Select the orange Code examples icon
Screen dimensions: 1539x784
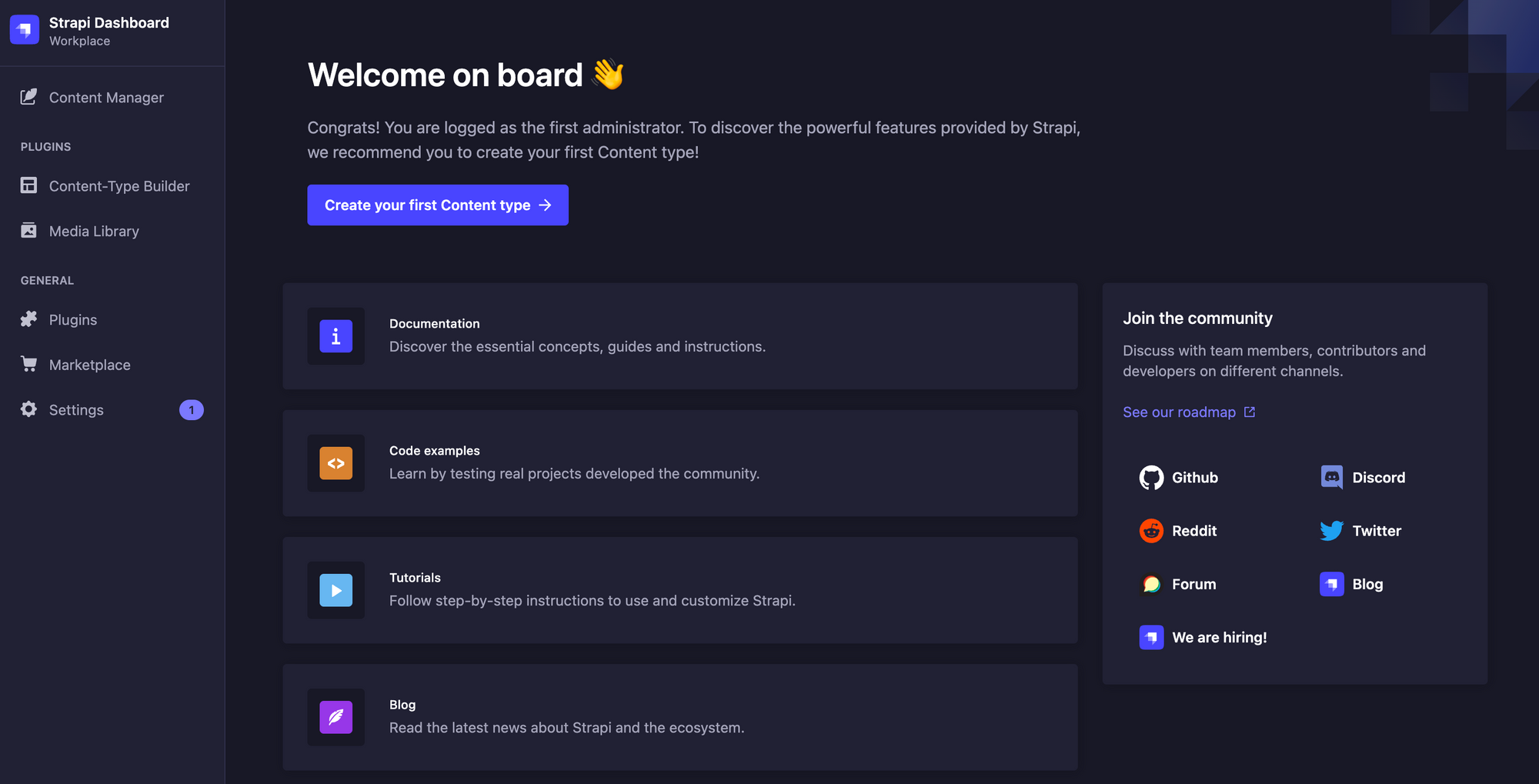pos(336,463)
